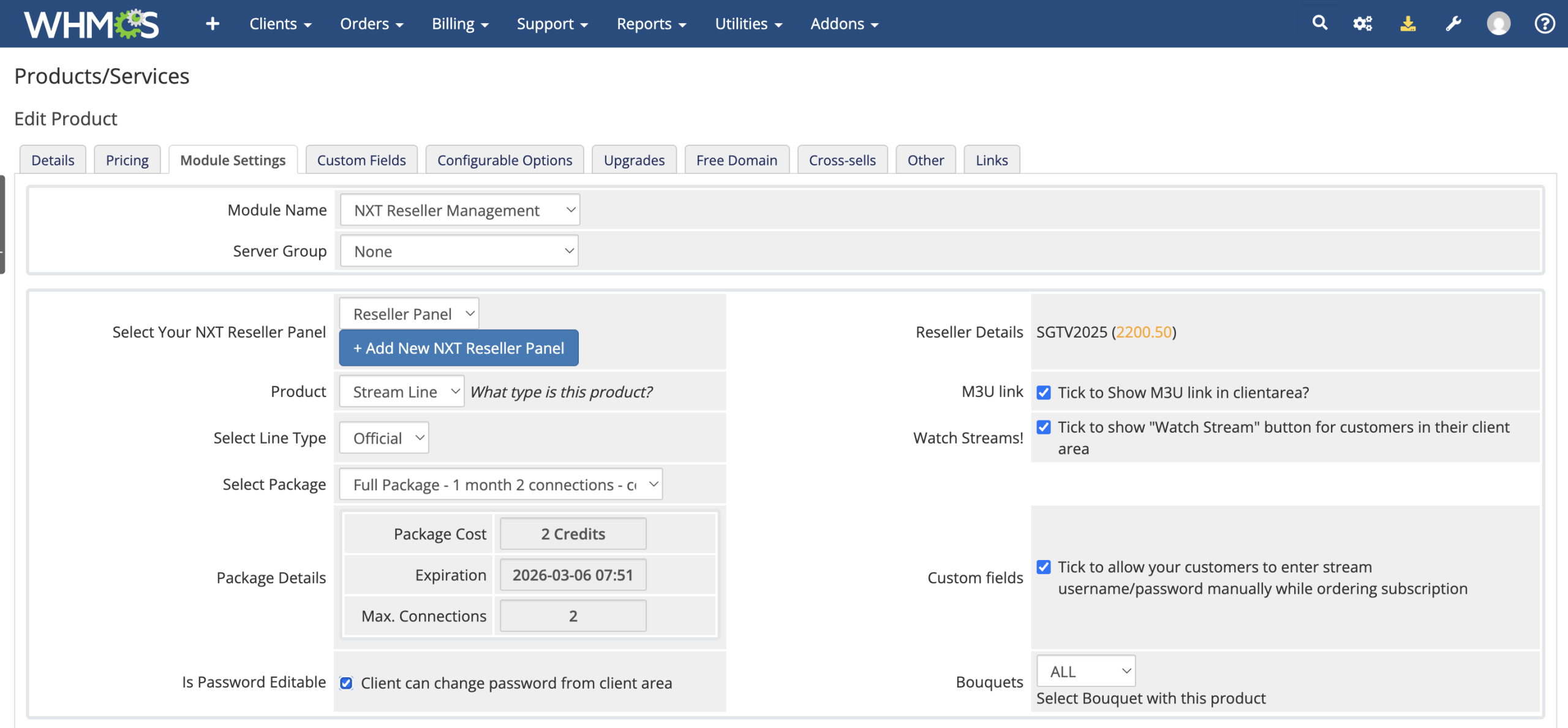Click the collapsed sidebar handle on left edge
The width and height of the screenshot is (1568, 728).
[2, 225]
